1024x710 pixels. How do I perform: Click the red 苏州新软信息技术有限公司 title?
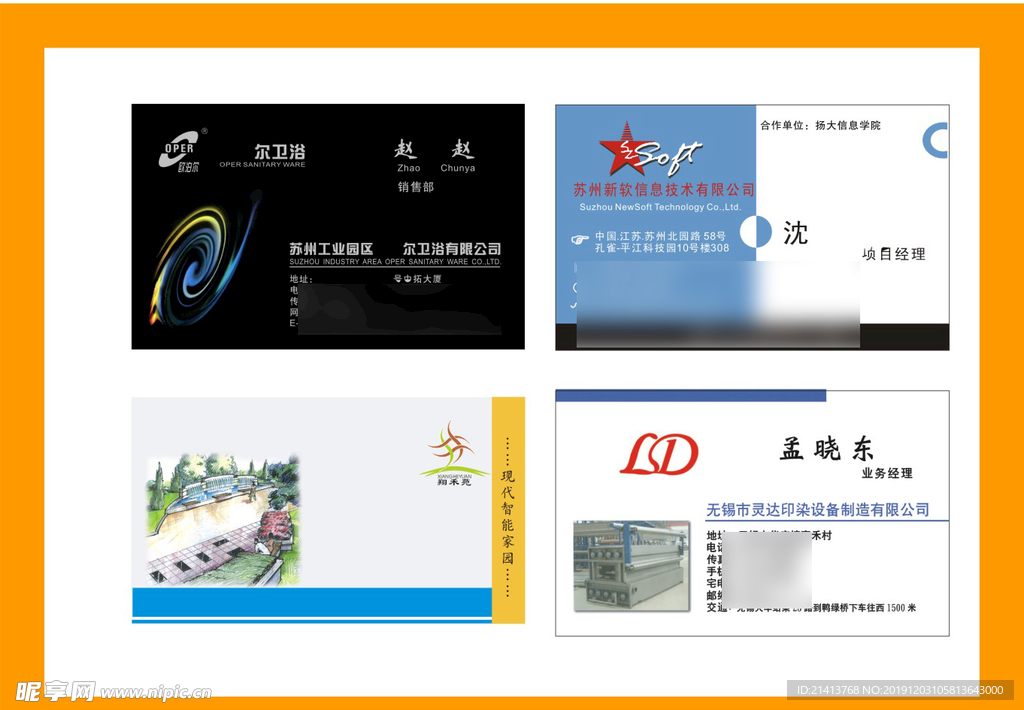[664, 190]
